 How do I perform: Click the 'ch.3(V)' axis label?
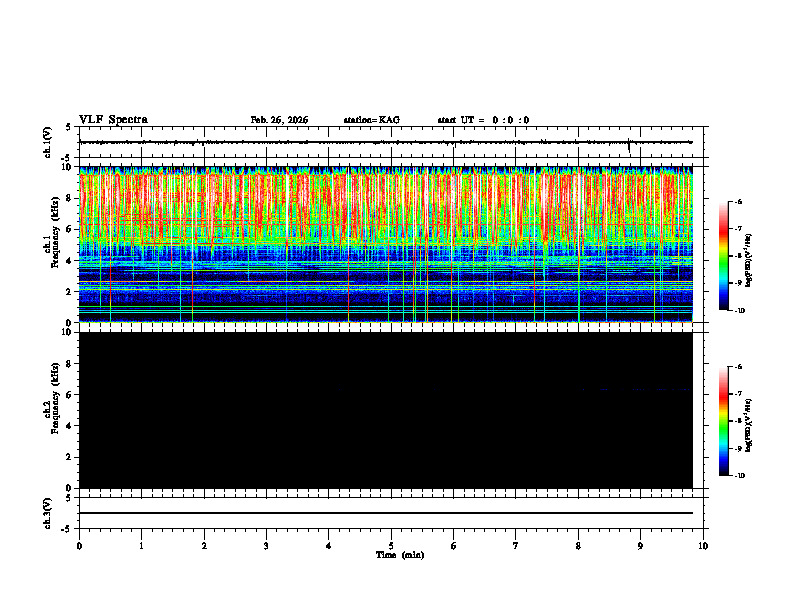tap(47, 513)
